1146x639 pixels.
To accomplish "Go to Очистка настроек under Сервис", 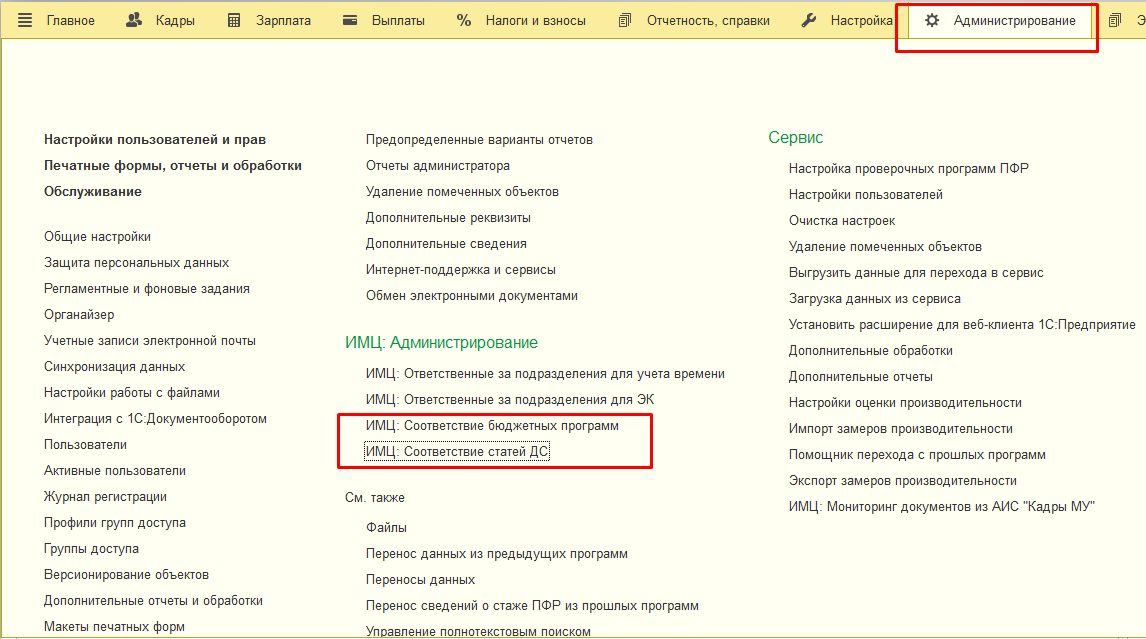I will 841,221.
